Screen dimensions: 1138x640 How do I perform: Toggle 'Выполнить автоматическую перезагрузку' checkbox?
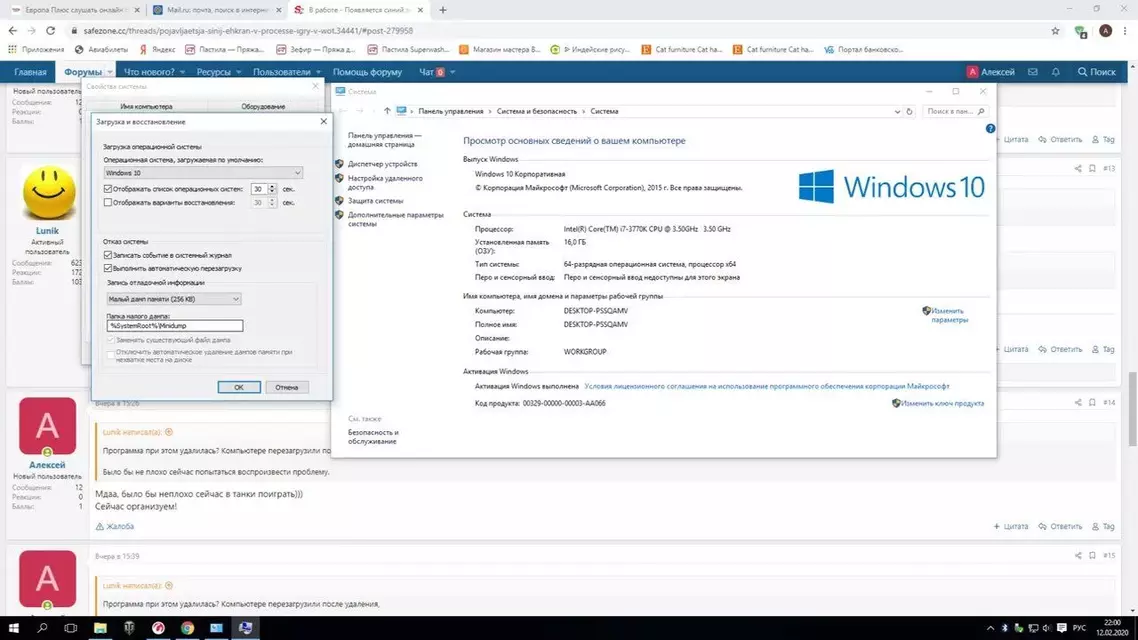[x=107, y=268]
